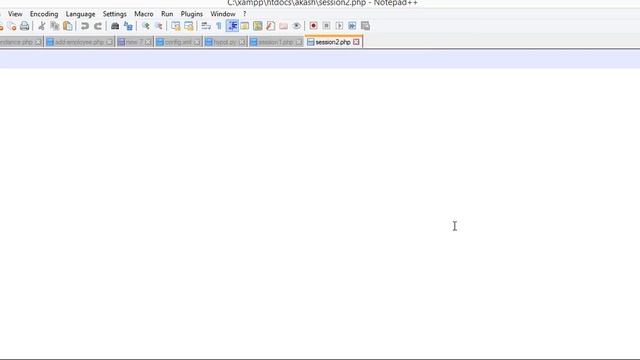
Task: Switch to the config.xml tab
Action: pyautogui.click(x=178, y=42)
